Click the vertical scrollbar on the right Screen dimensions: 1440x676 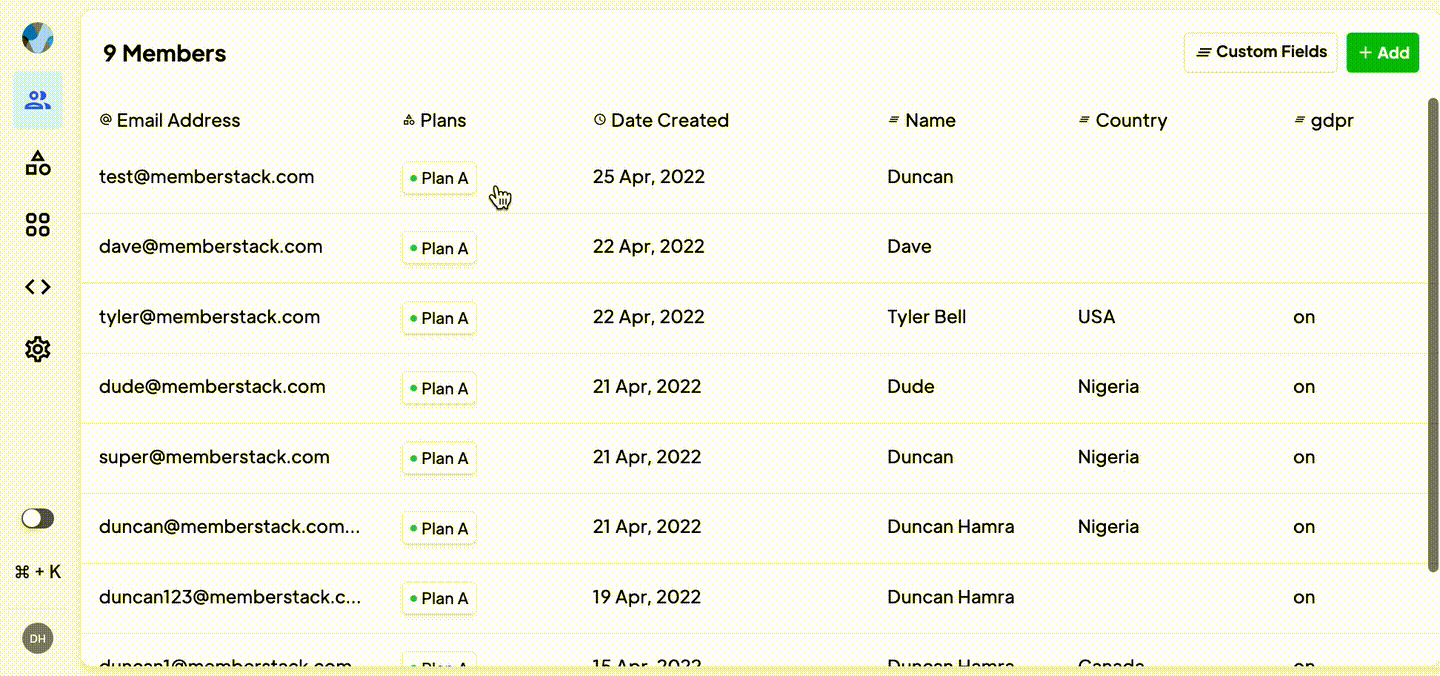click(1432, 335)
